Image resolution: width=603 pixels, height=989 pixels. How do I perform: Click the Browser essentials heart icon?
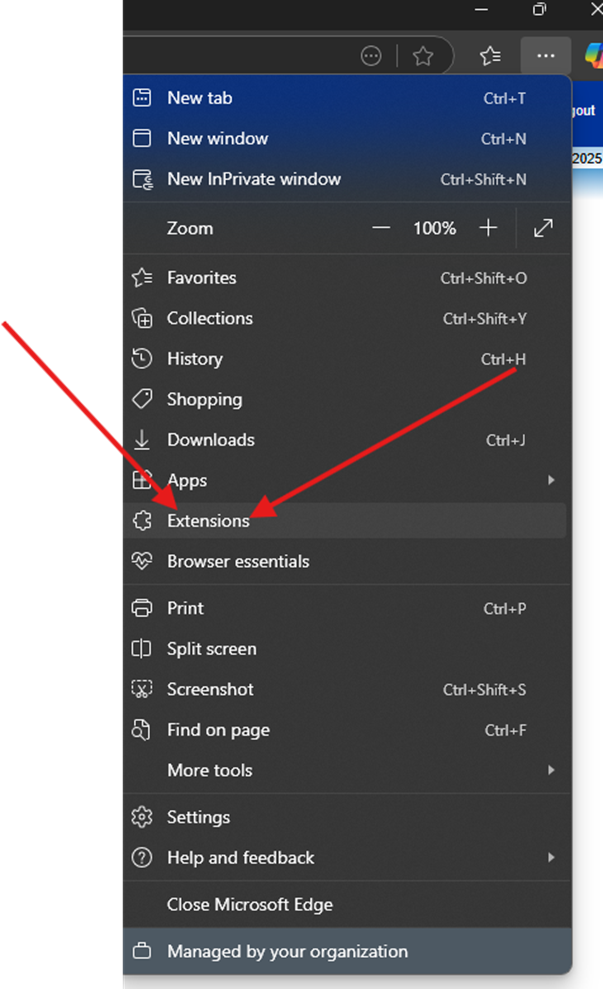coord(142,561)
